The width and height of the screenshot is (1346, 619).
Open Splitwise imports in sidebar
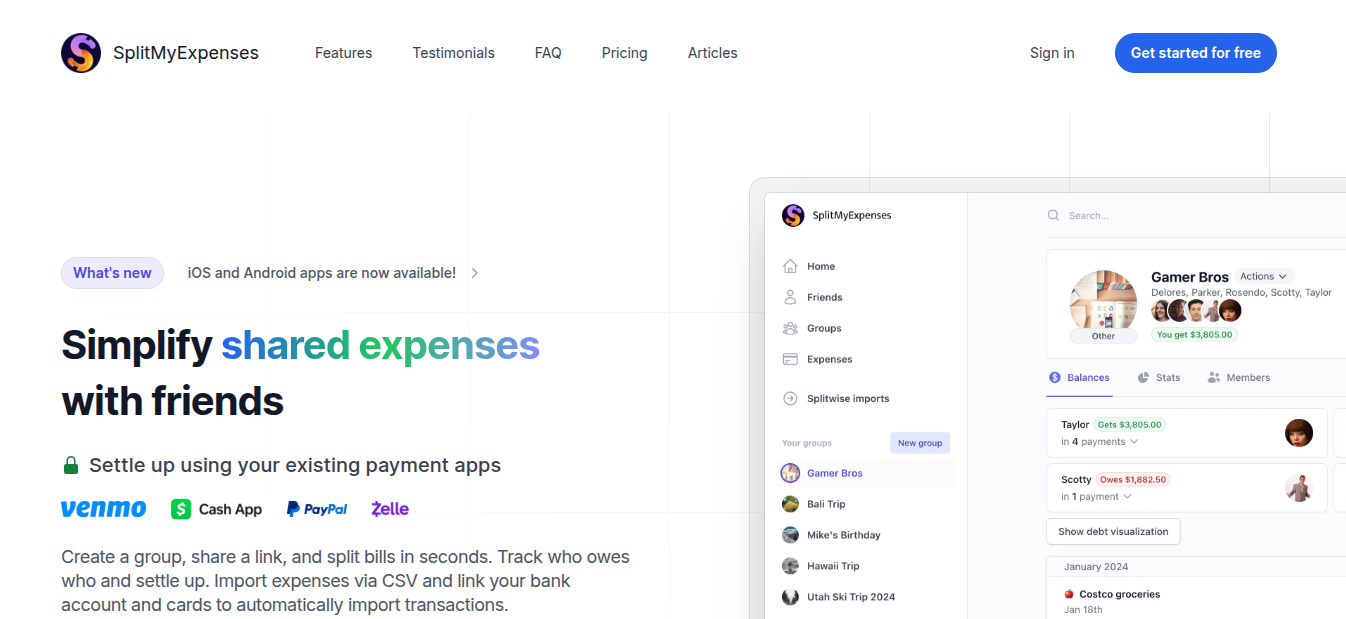pyautogui.click(x=848, y=398)
